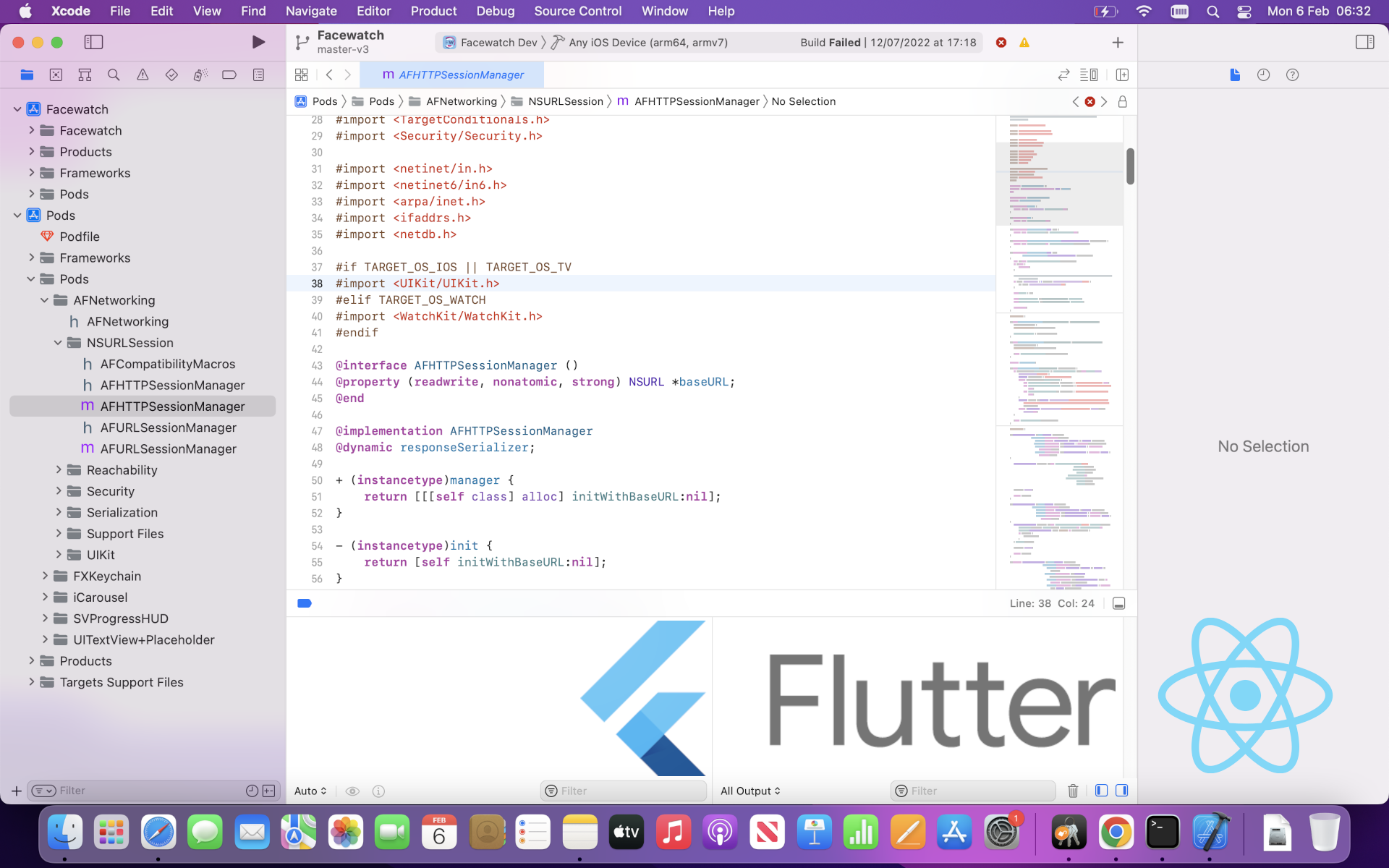Open the Issue navigator warning icon
1389x868 pixels.
pos(143,75)
